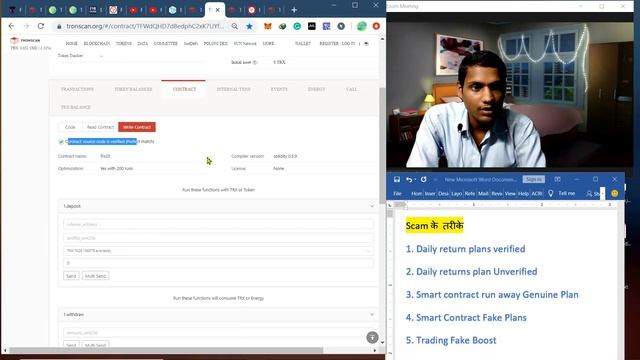
Task: Collapse the 1.deposit function section
Action: point(372,206)
